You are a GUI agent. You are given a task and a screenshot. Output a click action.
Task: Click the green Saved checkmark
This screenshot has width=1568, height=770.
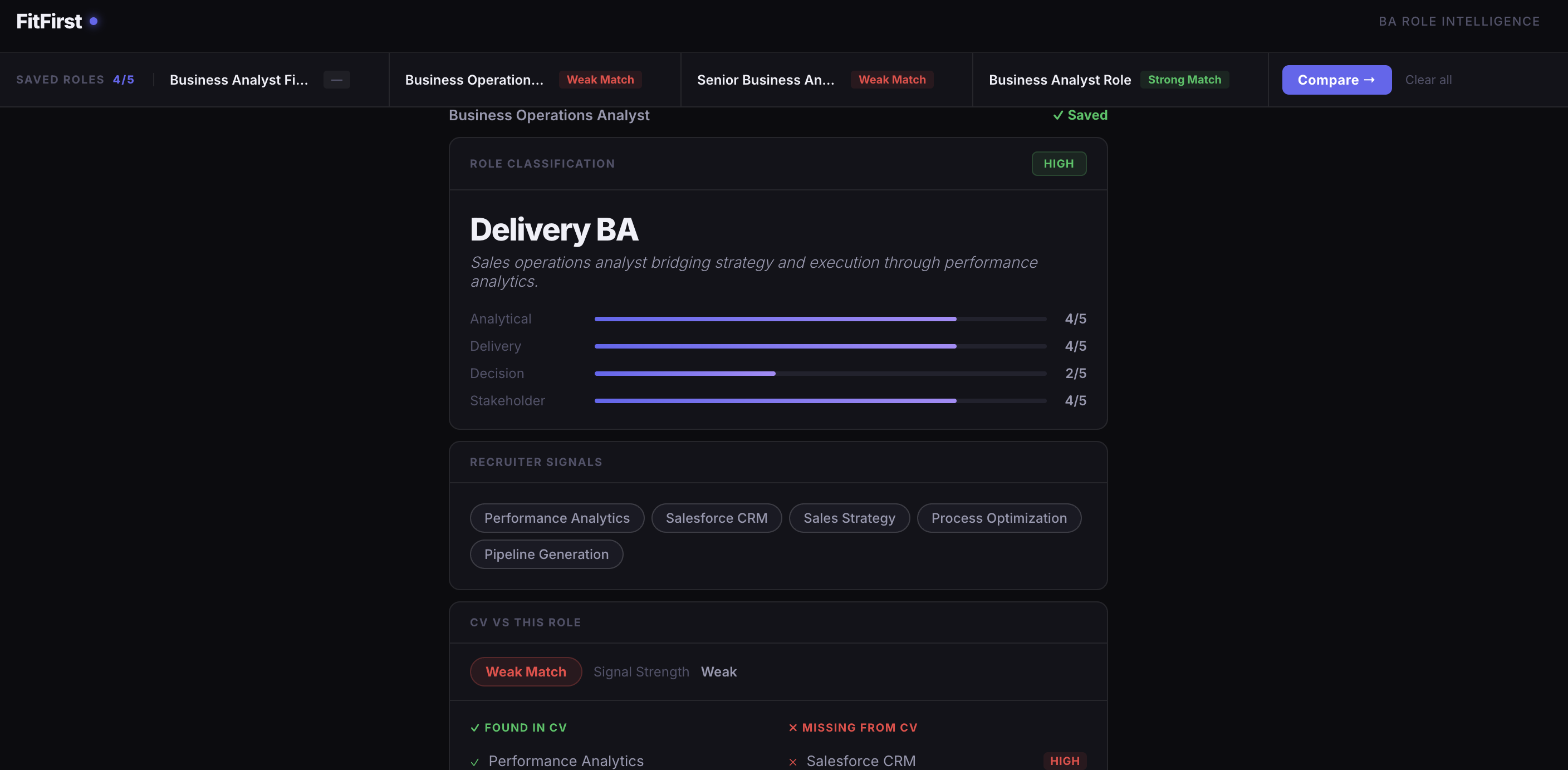(x=1058, y=115)
